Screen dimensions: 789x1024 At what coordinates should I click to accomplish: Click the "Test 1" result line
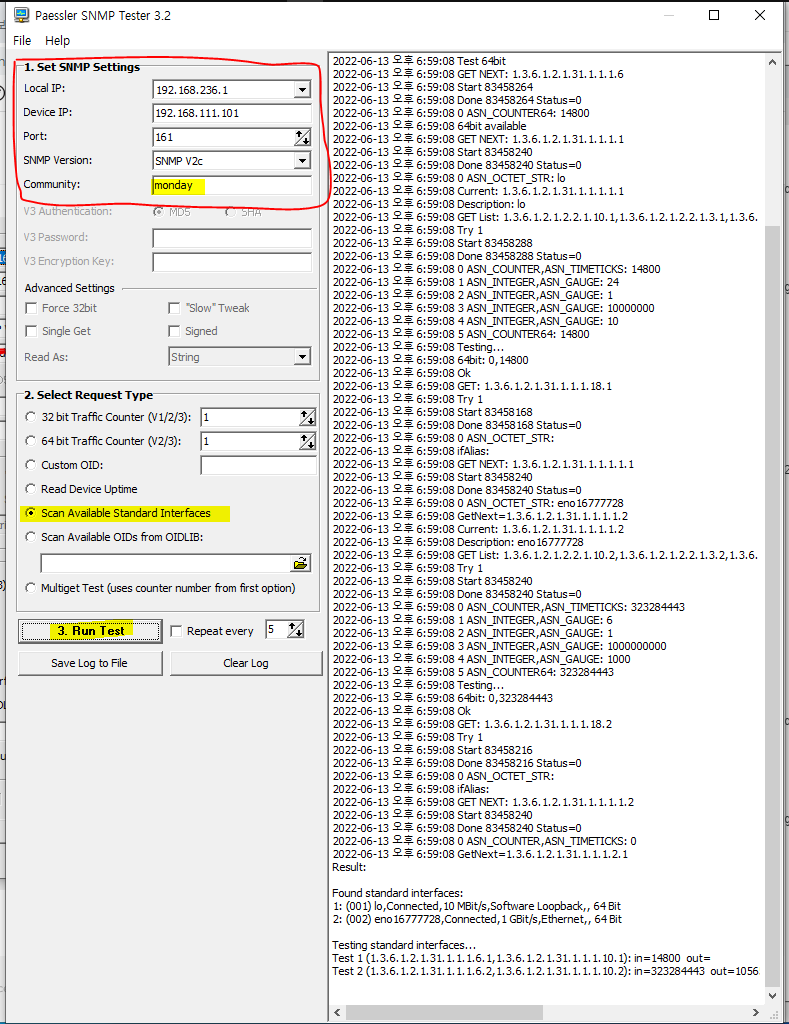click(521, 958)
